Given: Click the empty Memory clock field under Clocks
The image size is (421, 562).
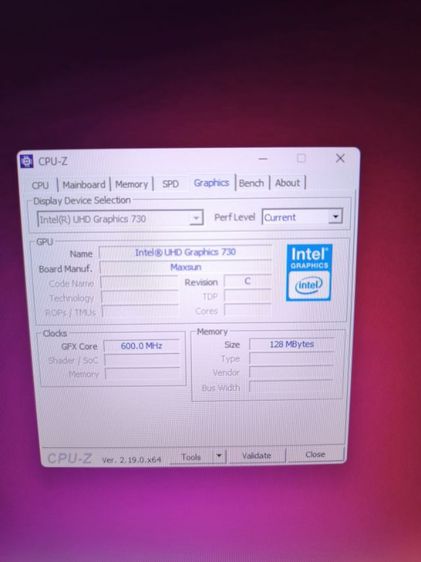Looking at the screenshot, I should click(x=143, y=374).
